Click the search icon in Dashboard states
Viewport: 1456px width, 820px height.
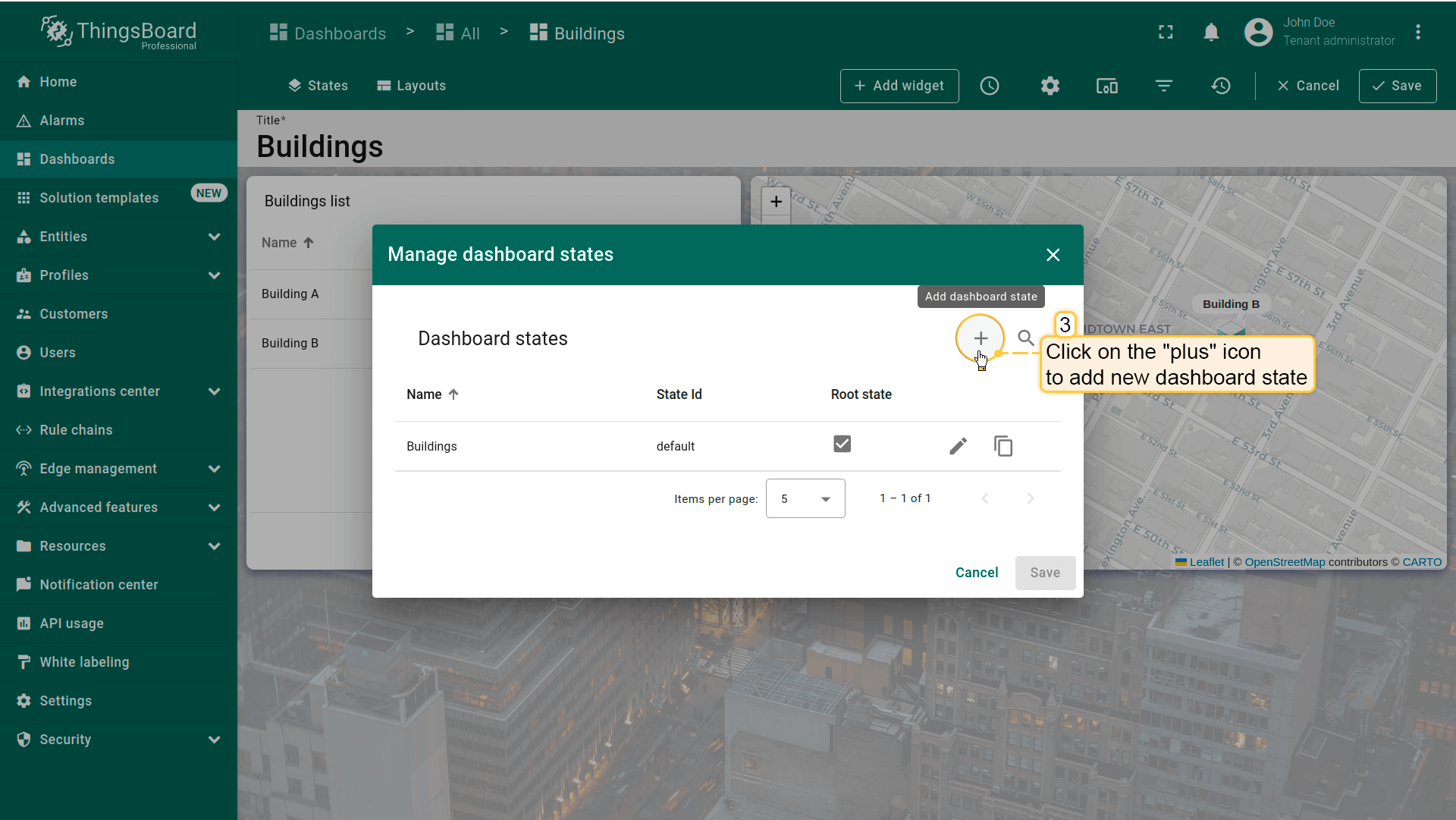click(x=1025, y=338)
